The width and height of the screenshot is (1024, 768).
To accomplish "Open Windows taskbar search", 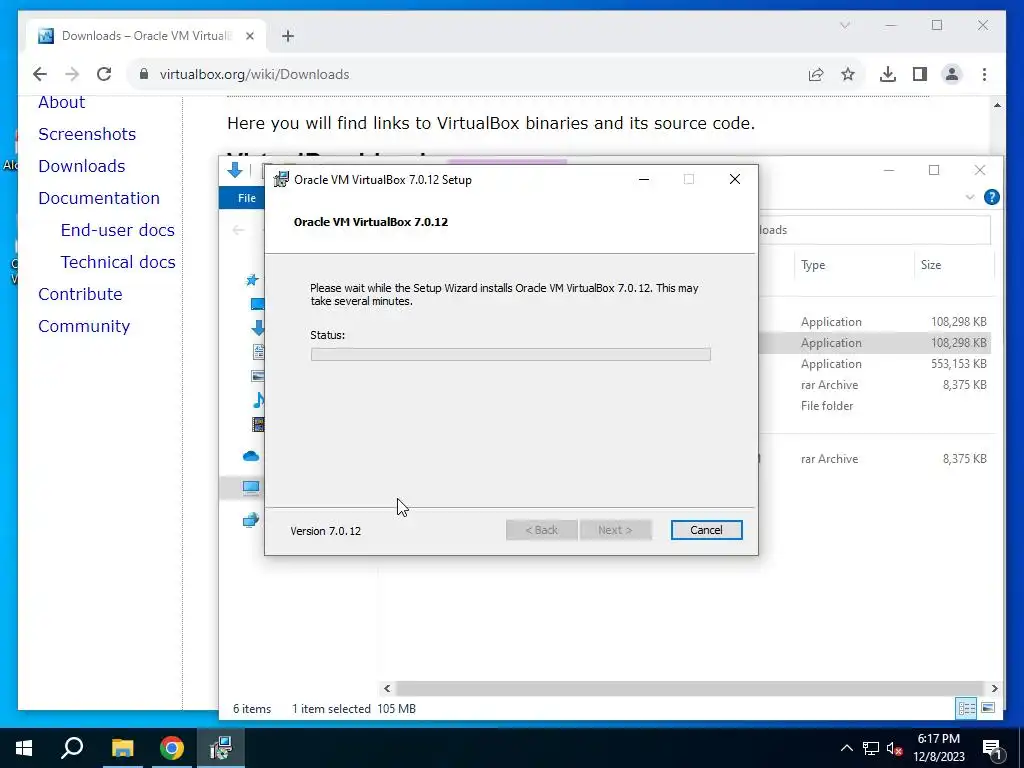I will (x=72, y=748).
